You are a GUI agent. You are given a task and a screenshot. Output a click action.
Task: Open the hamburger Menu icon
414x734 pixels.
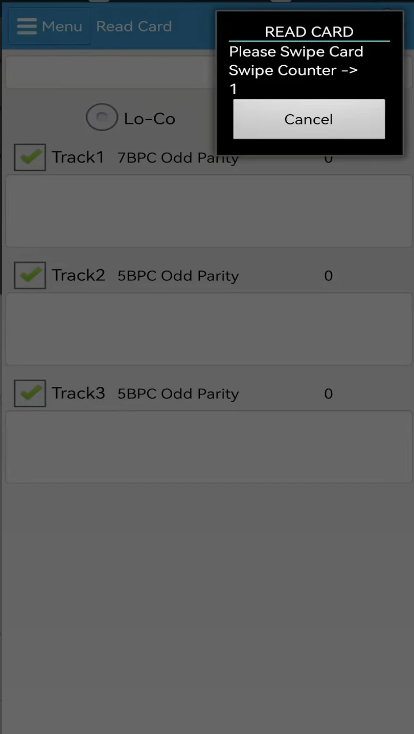pos(27,26)
